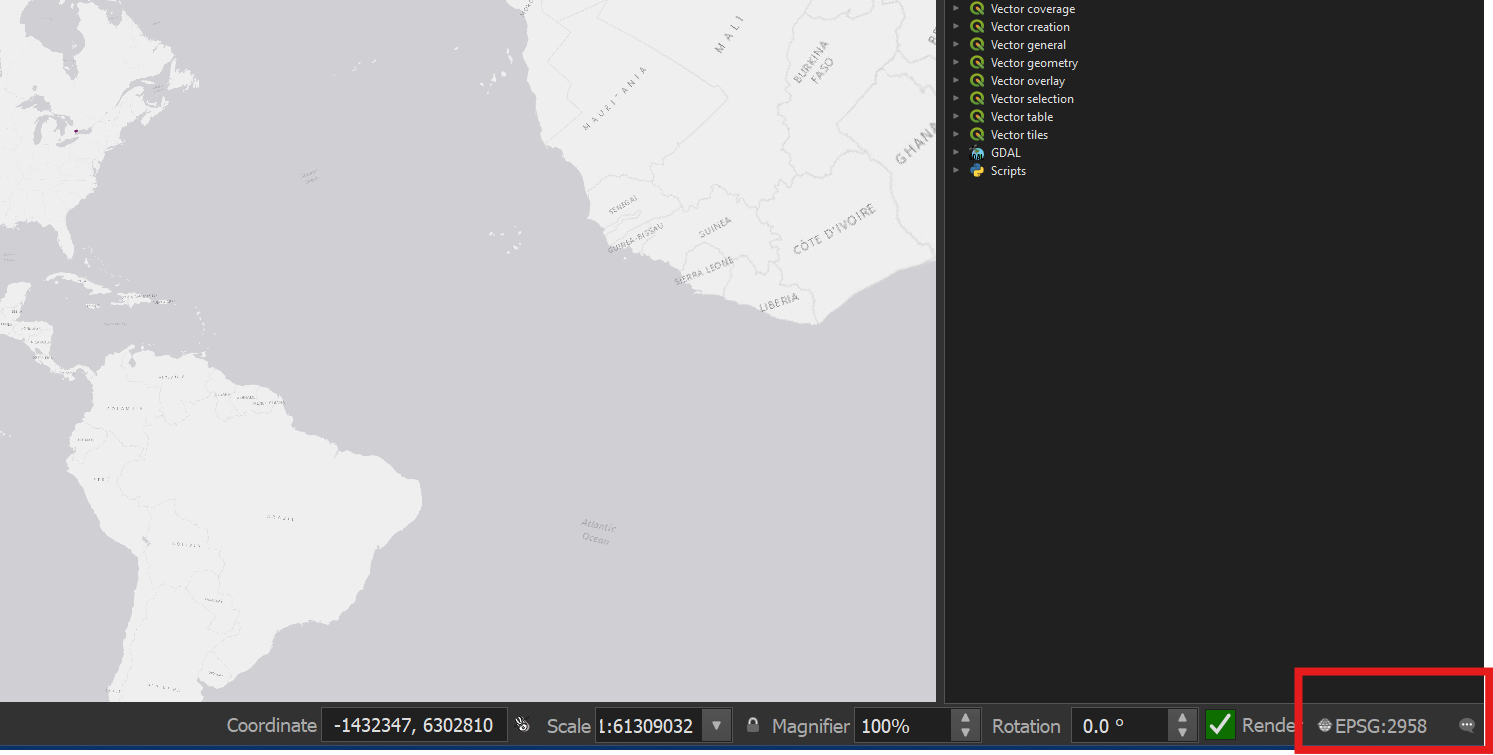Expand the Vector creation group
This screenshot has width=1493, height=755.
[956, 27]
